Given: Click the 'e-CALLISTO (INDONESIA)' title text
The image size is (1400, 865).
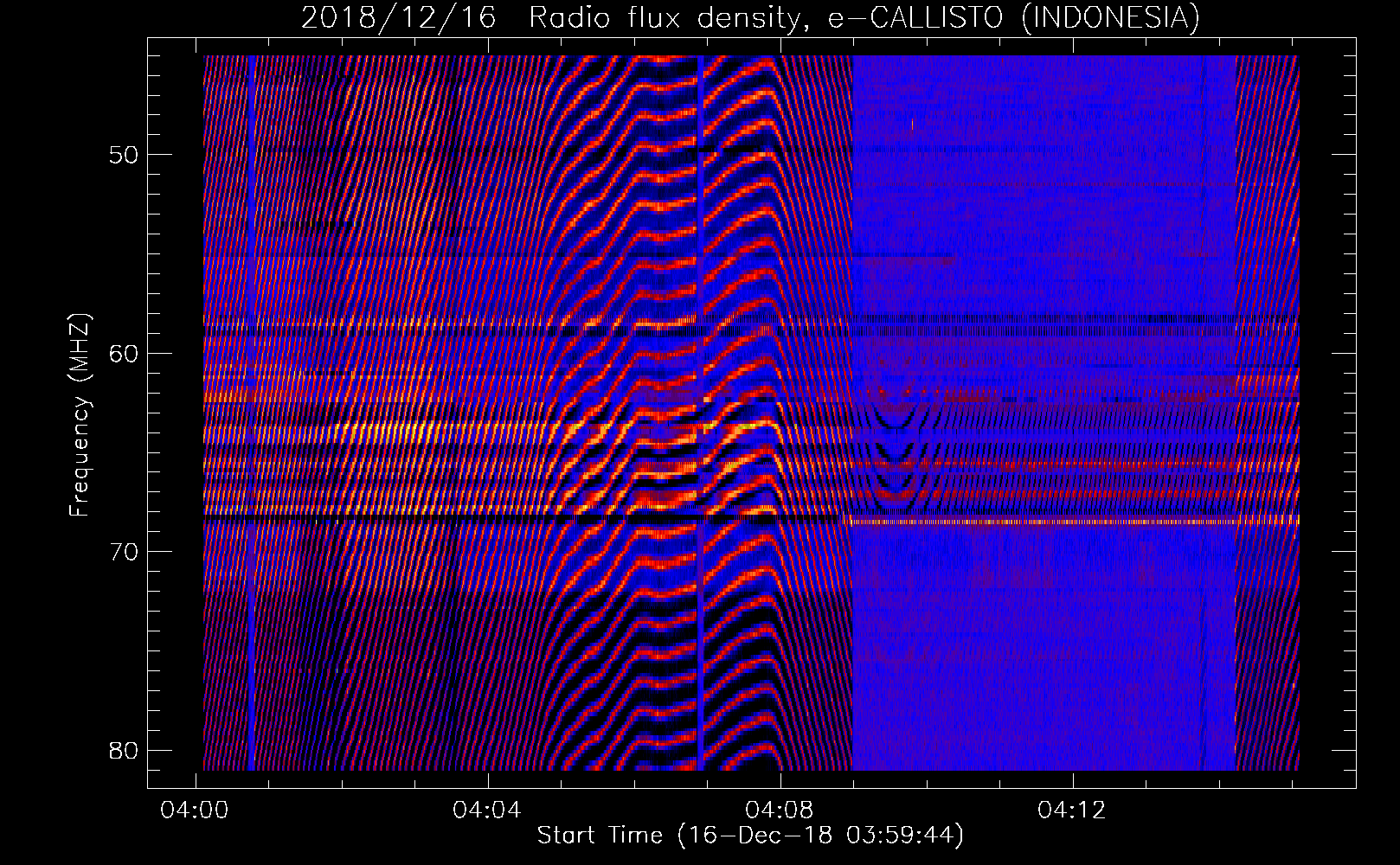Looking at the screenshot, I should (x=1013, y=18).
